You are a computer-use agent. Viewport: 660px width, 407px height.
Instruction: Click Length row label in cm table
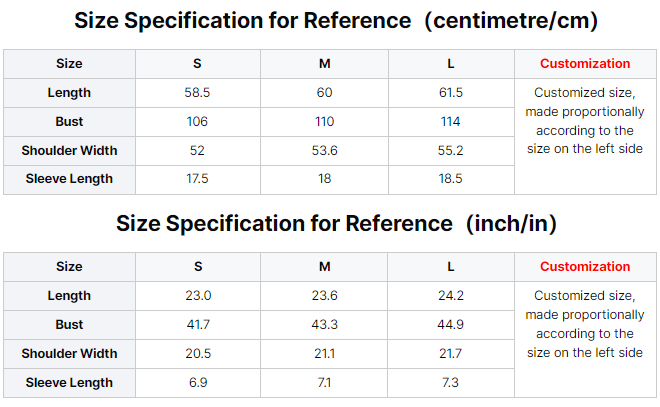69,92
